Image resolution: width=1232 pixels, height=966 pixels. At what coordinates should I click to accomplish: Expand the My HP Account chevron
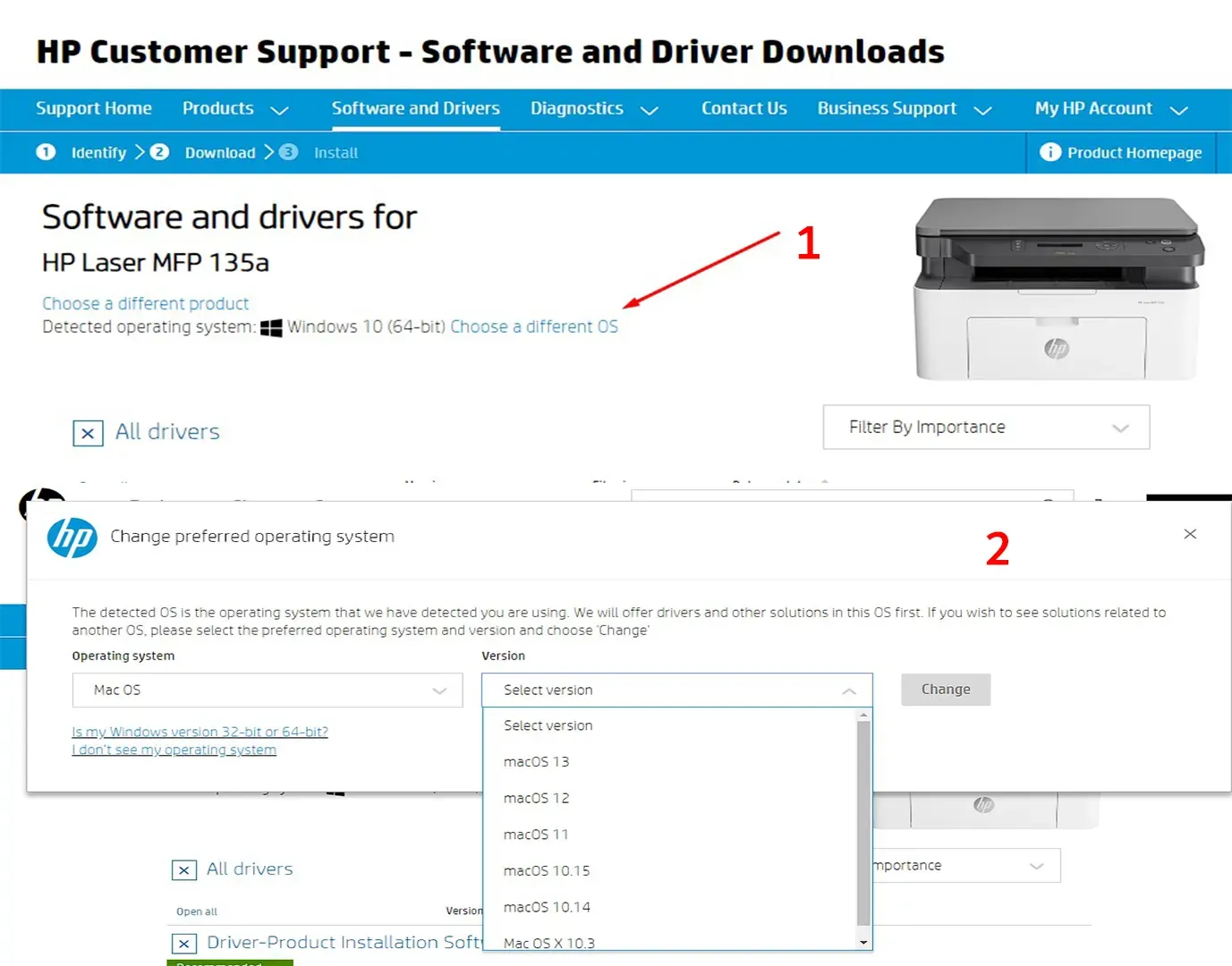pos(1179,111)
